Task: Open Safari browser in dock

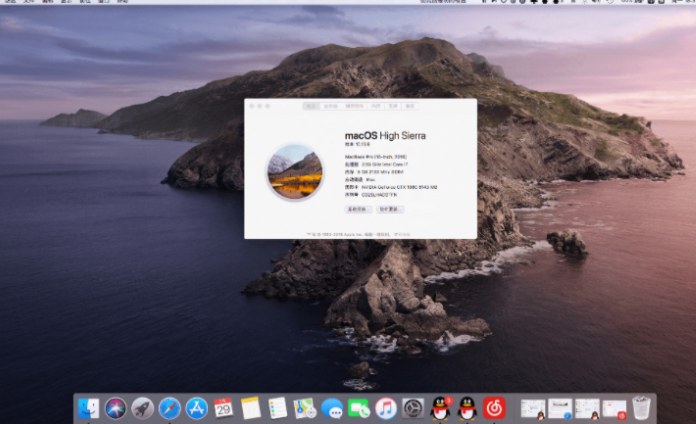Action: tap(170, 408)
